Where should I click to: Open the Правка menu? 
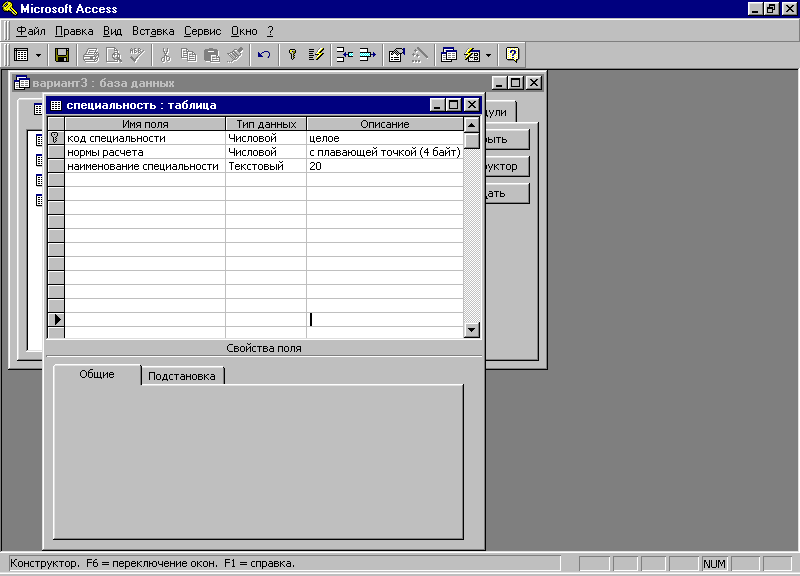[74, 31]
